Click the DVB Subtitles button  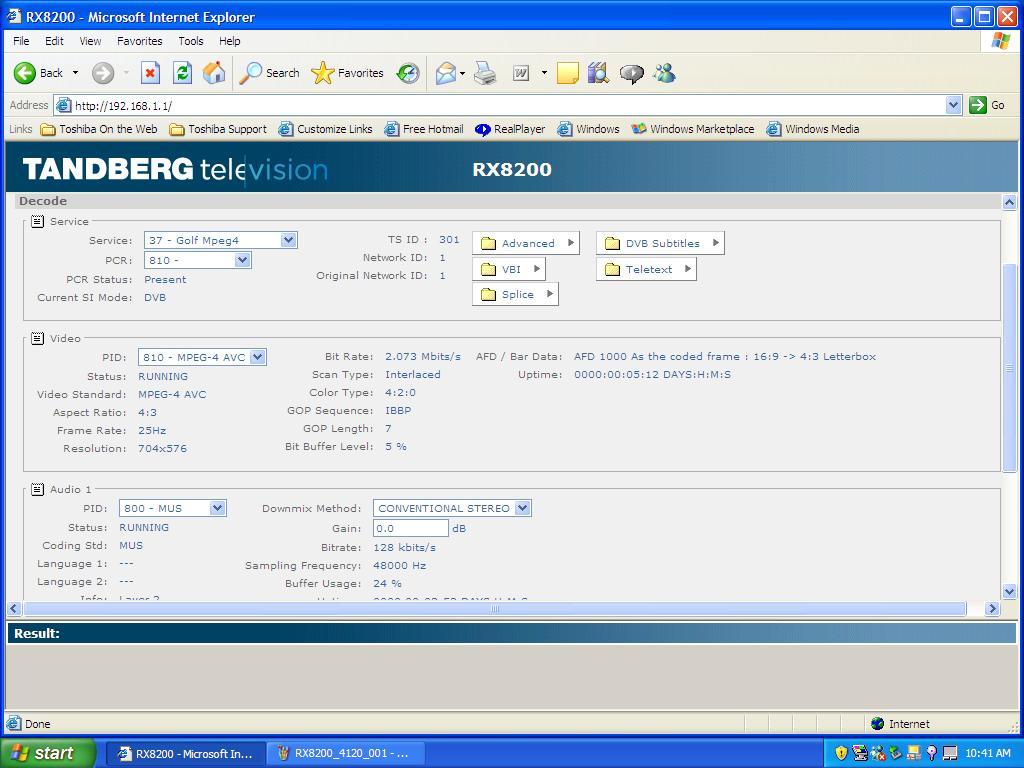[660, 243]
